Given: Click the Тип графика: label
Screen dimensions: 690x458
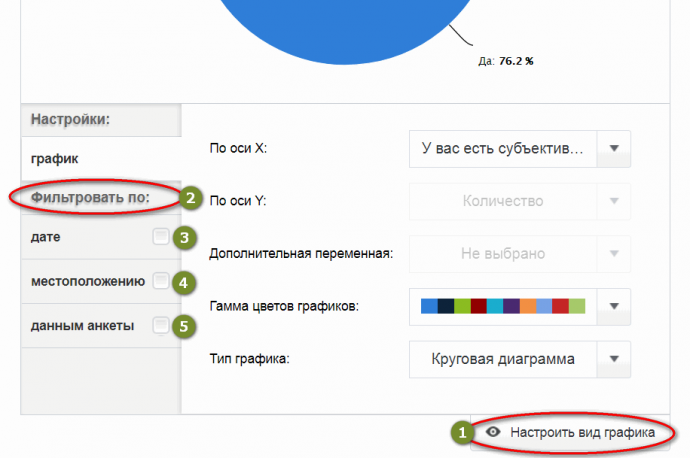Looking at the screenshot, I should point(250,359).
